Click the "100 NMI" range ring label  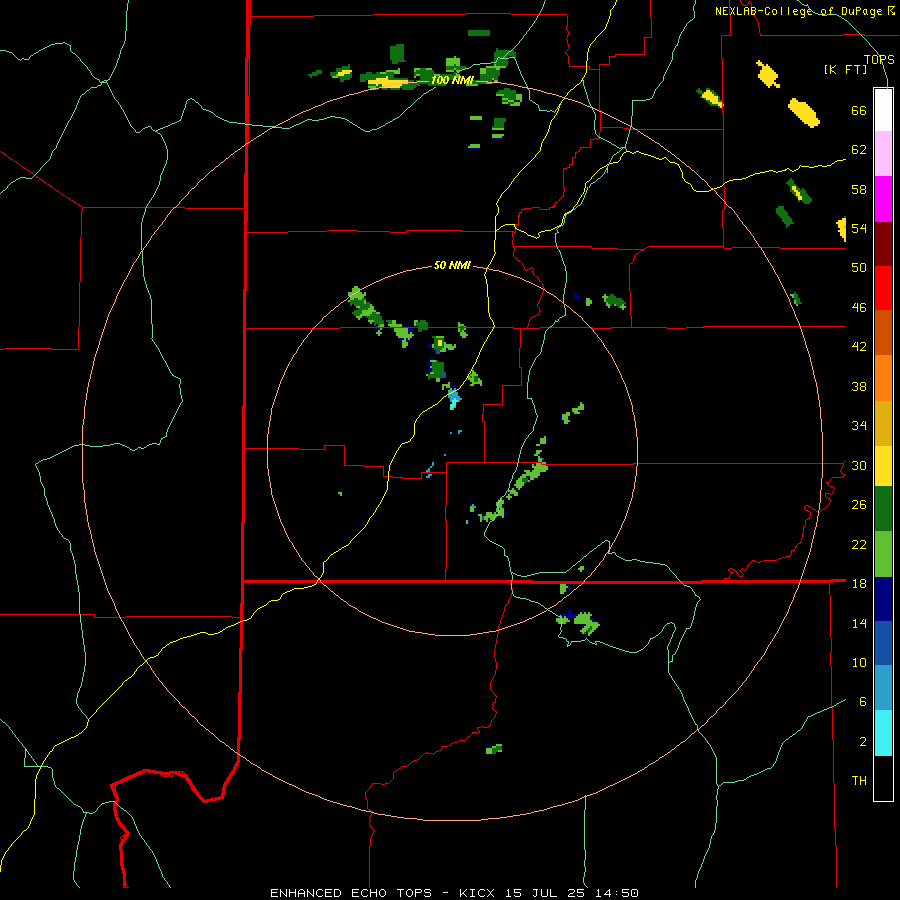tap(452, 80)
